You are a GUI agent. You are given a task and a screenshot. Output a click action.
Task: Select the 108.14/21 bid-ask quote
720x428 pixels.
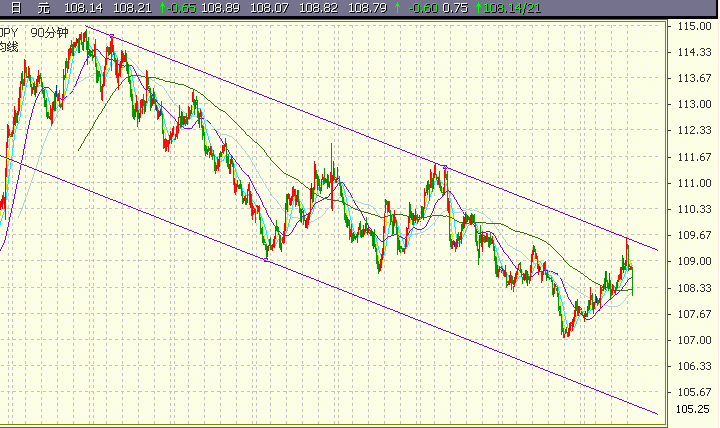[x=512, y=8]
